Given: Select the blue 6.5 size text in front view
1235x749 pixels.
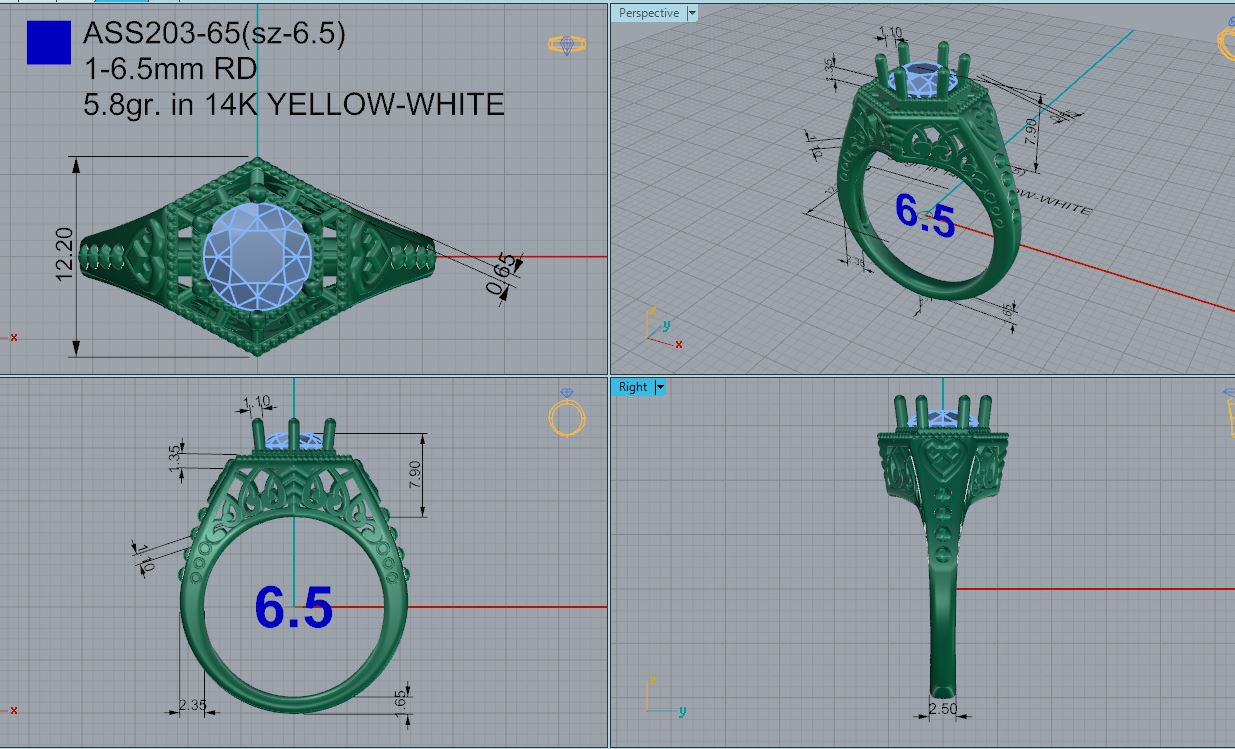Looking at the screenshot, I should 294,607.
